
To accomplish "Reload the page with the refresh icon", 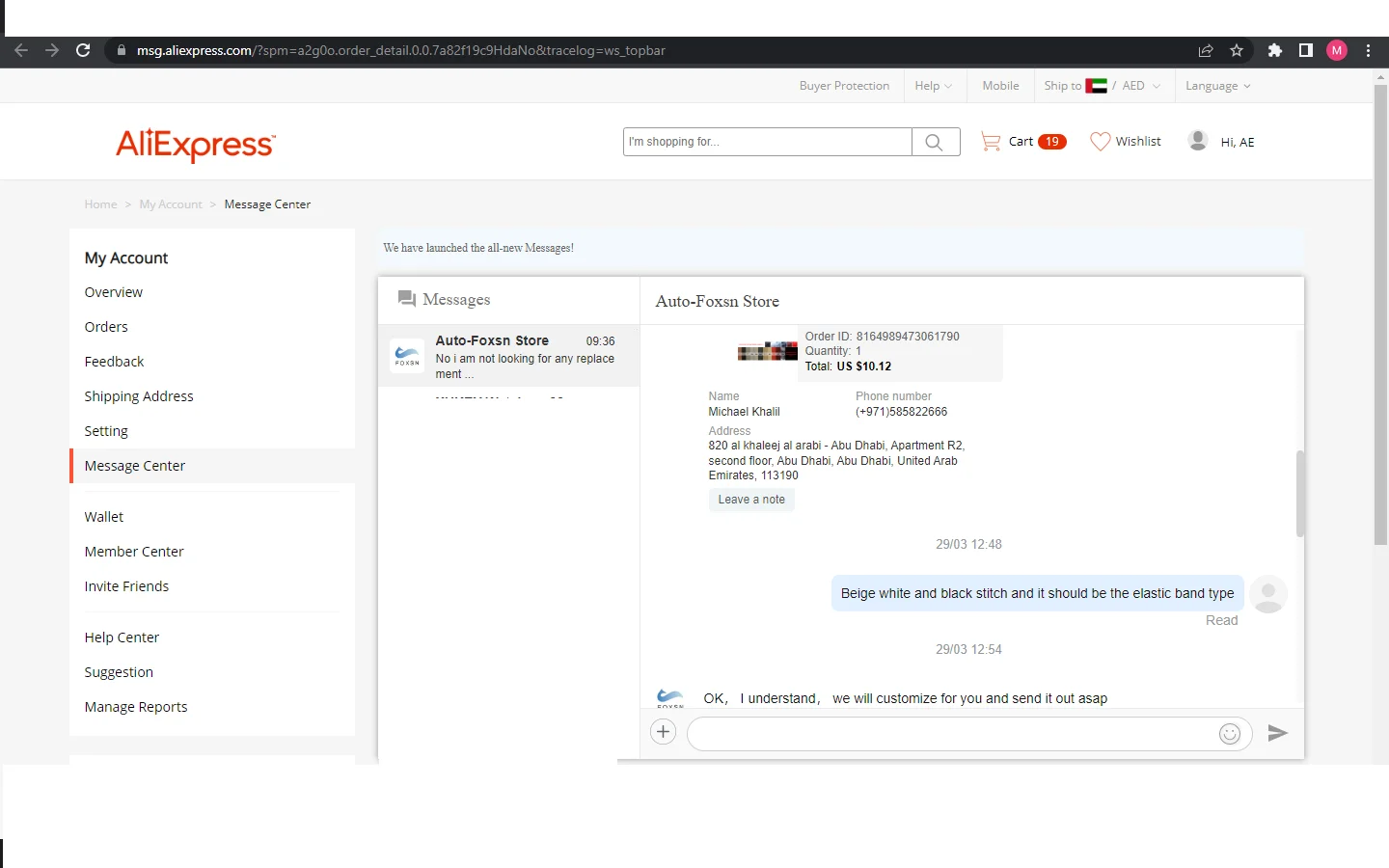I will coord(83,50).
